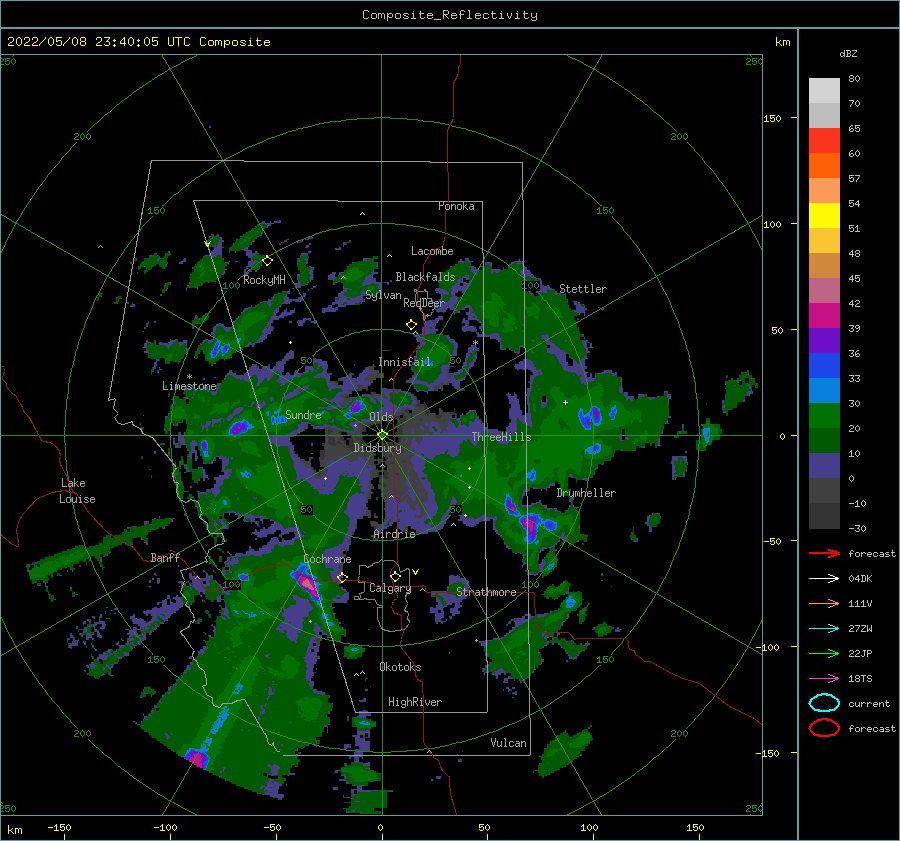Click the yellow diamond marker near RockyMH
The width and height of the screenshot is (900, 841).
267,261
